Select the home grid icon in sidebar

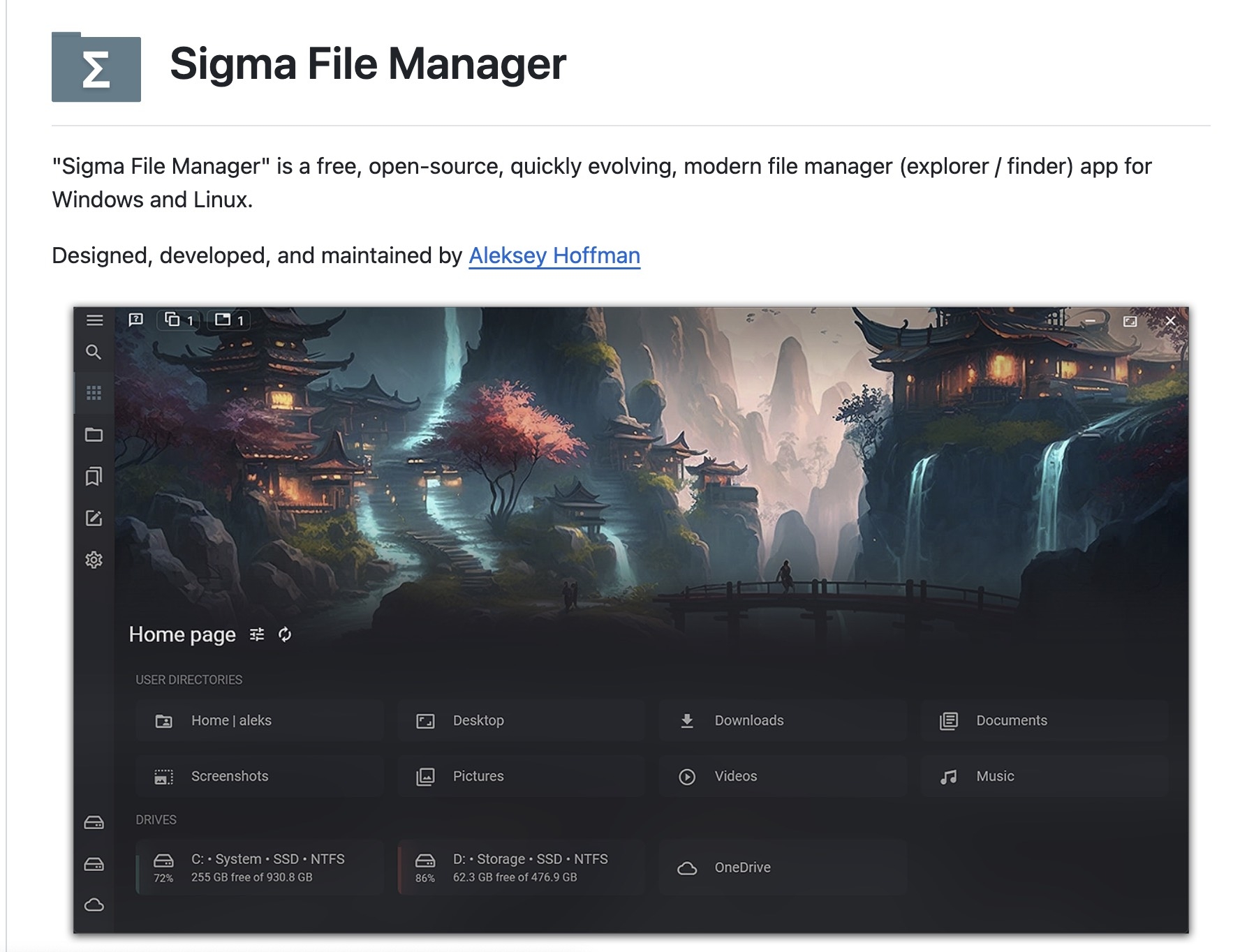(94, 393)
